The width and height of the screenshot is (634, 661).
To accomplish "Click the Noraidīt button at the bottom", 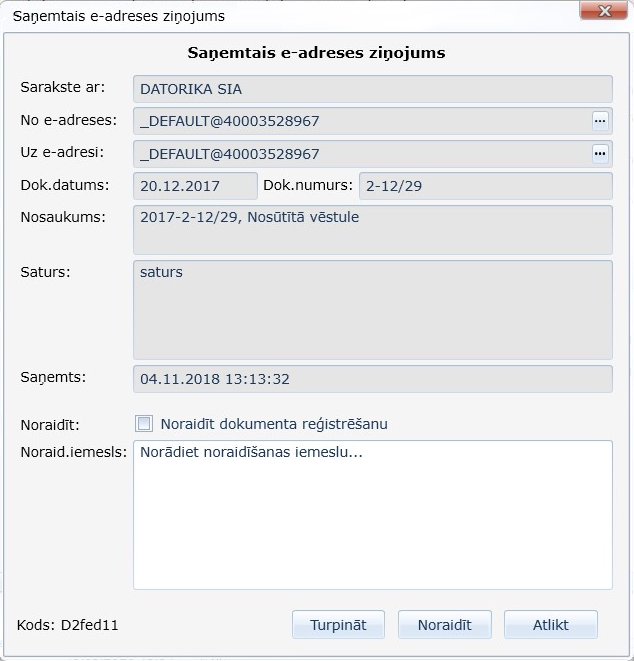I will click(444, 625).
